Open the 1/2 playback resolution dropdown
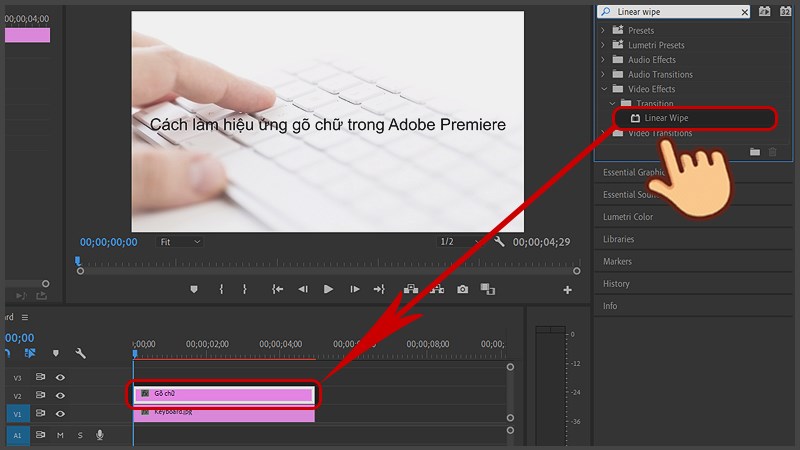The image size is (800, 450). click(x=459, y=242)
